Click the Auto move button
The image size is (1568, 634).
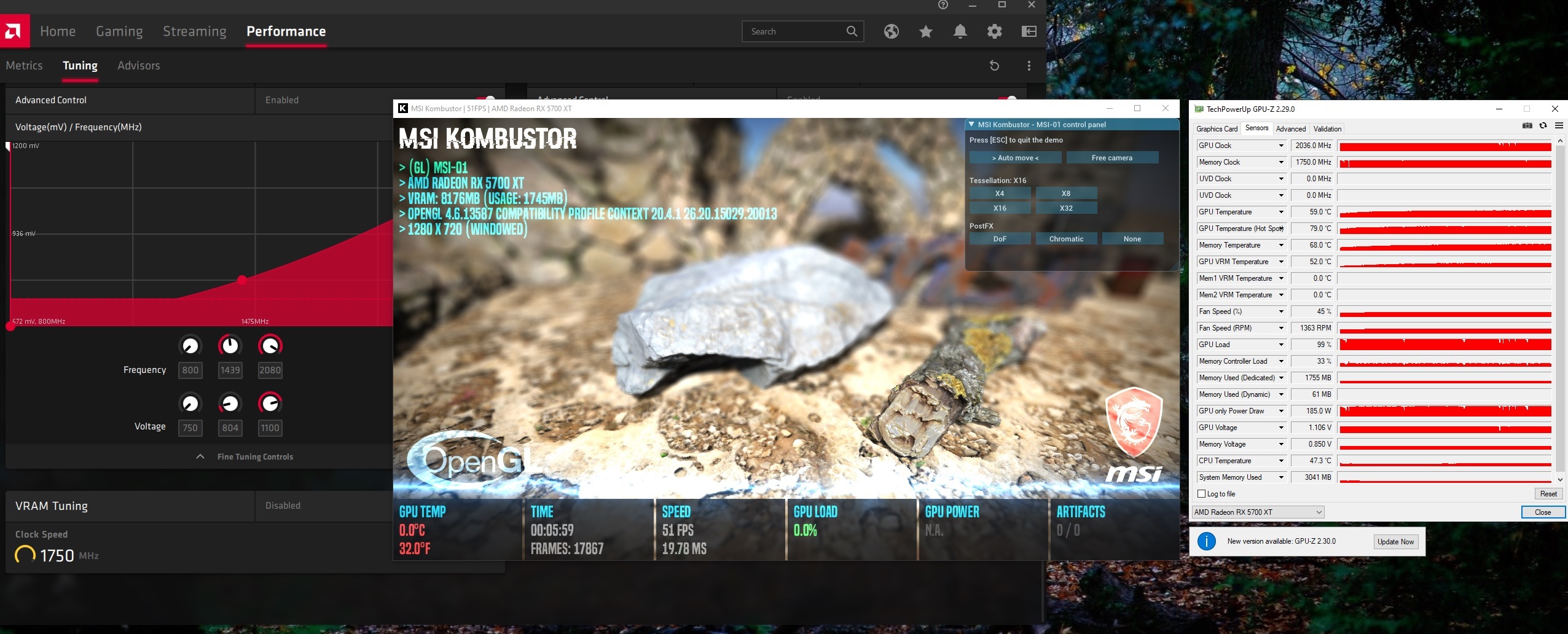1015,158
